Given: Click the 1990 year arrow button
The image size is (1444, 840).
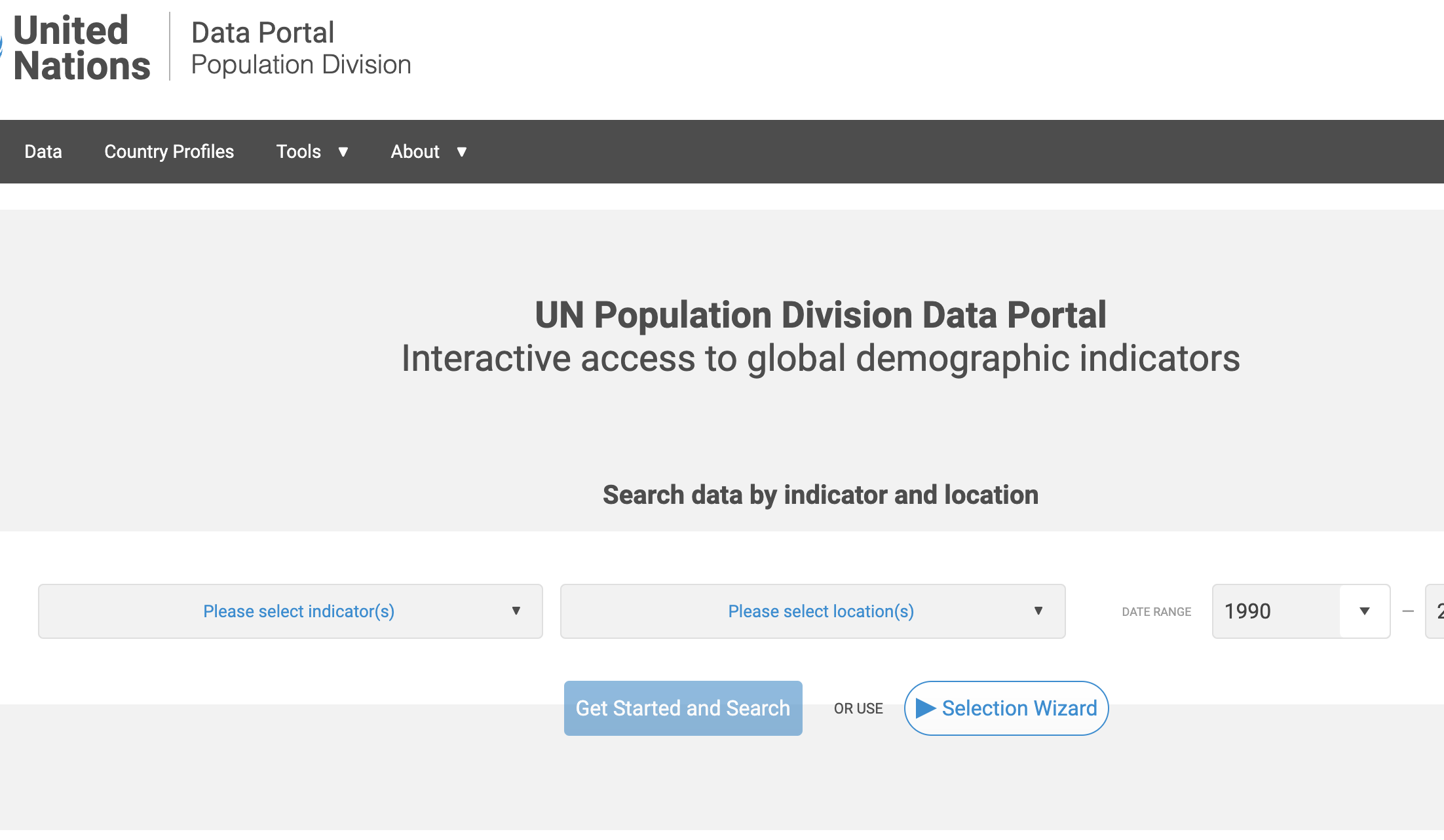Looking at the screenshot, I should point(1365,611).
